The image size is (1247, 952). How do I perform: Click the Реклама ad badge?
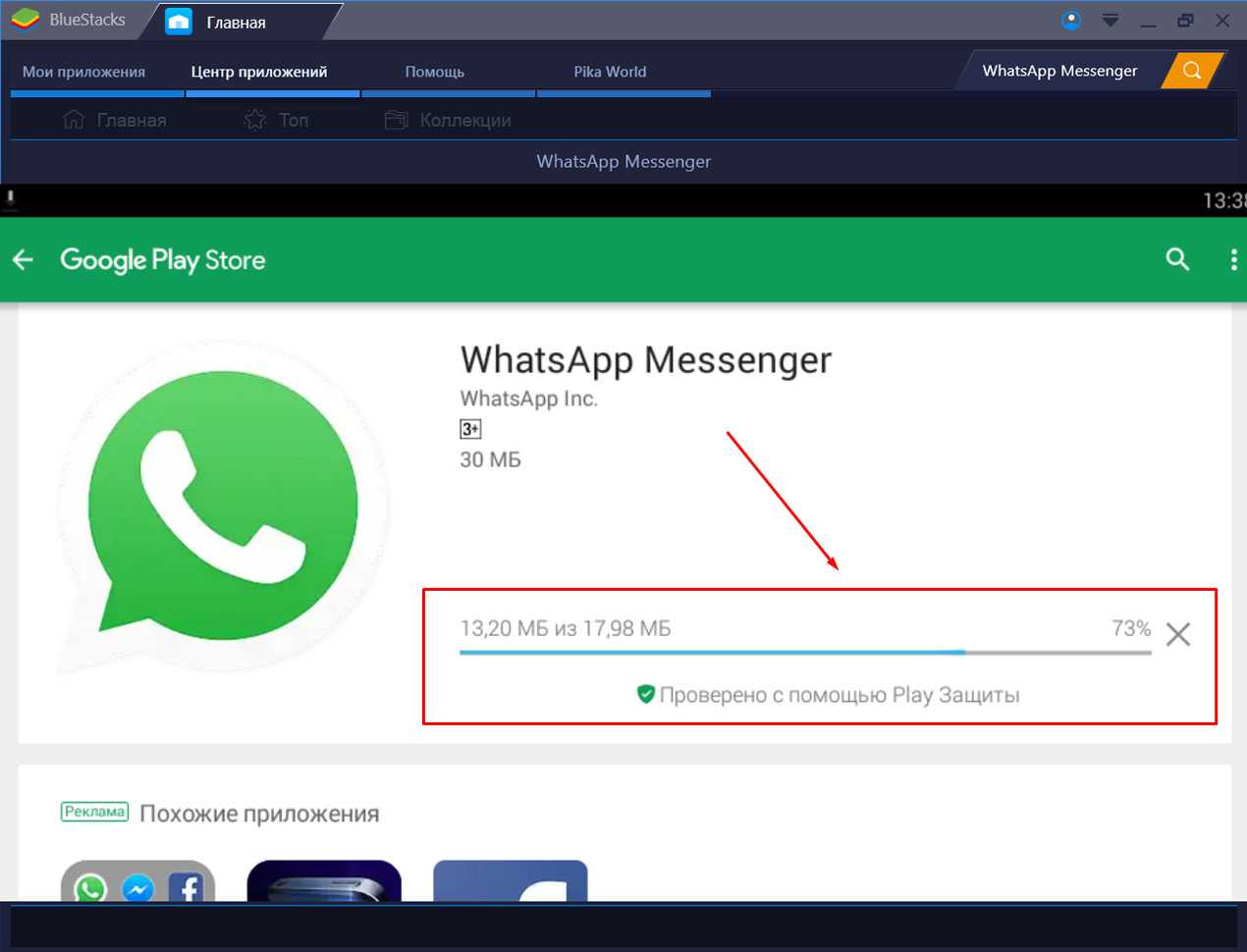coord(94,812)
